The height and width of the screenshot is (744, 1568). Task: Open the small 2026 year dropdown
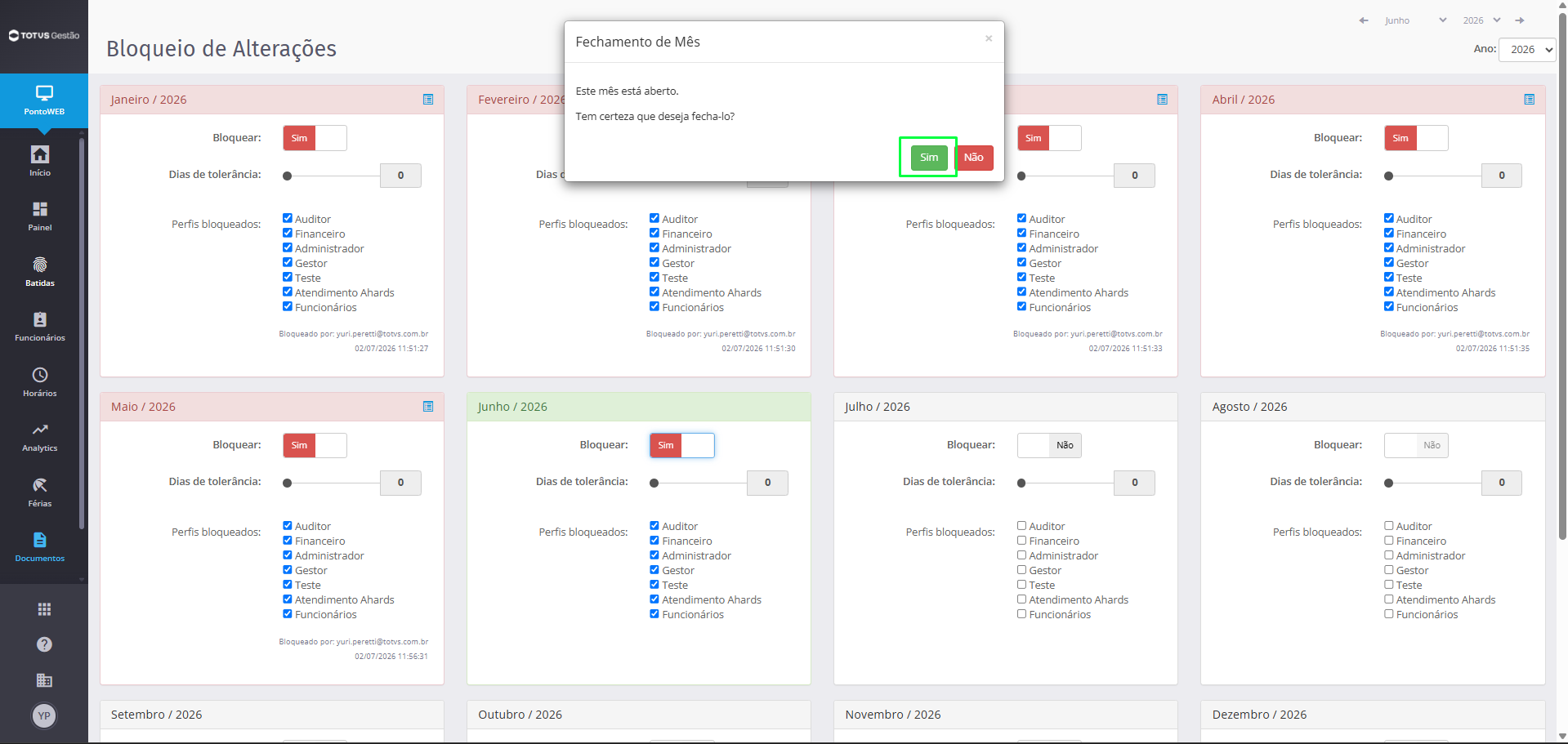pos(1481,20)
